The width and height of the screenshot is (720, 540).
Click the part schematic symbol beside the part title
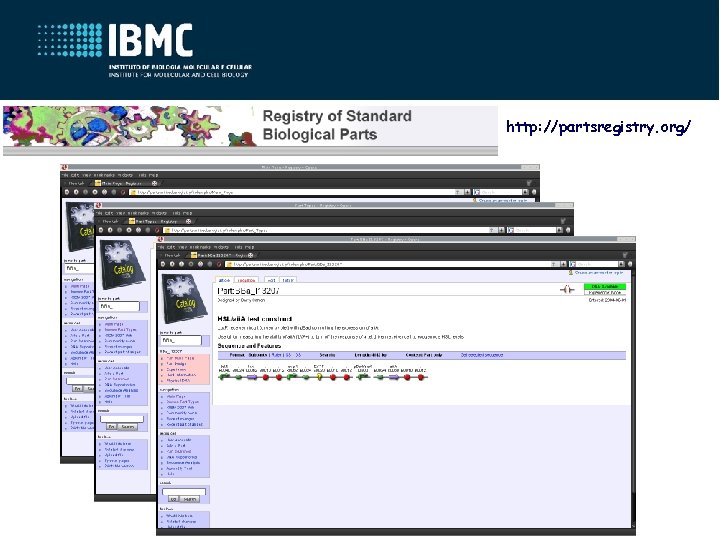[567, 289]
